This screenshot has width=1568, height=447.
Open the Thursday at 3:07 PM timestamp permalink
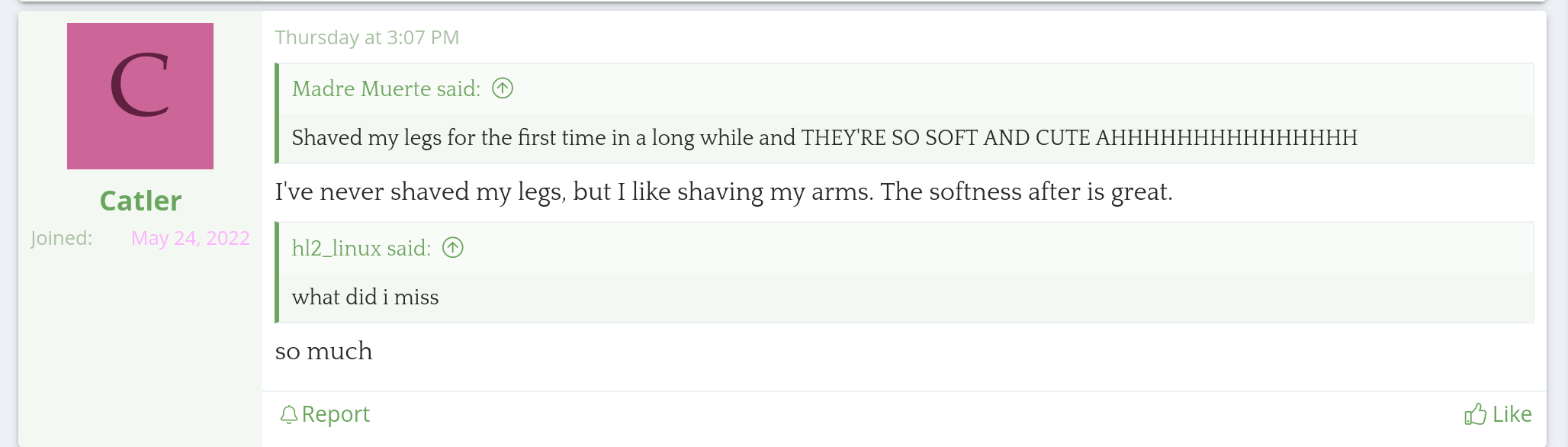[367, 37]
